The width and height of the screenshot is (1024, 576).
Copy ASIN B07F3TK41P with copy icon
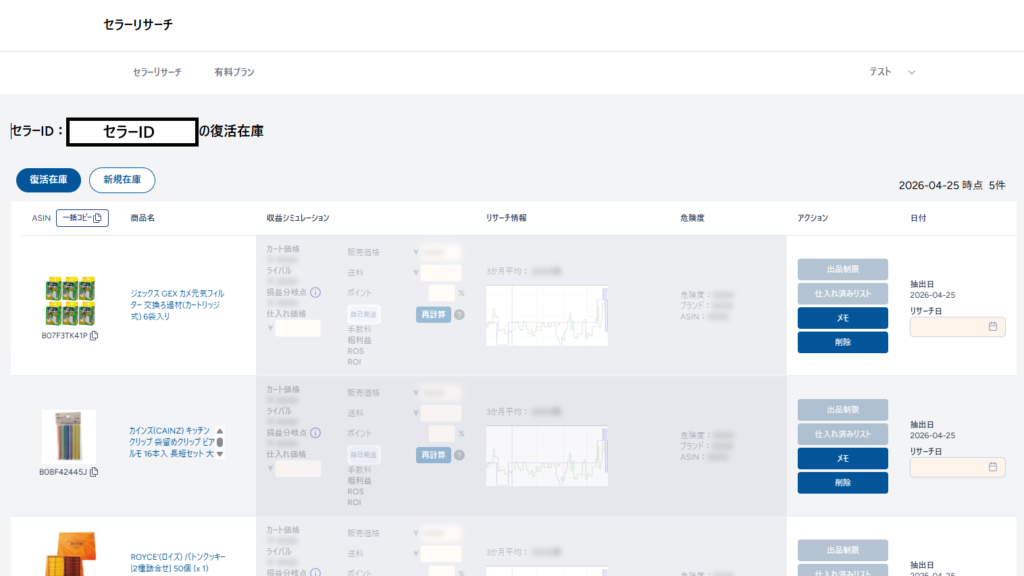point(94,336)
